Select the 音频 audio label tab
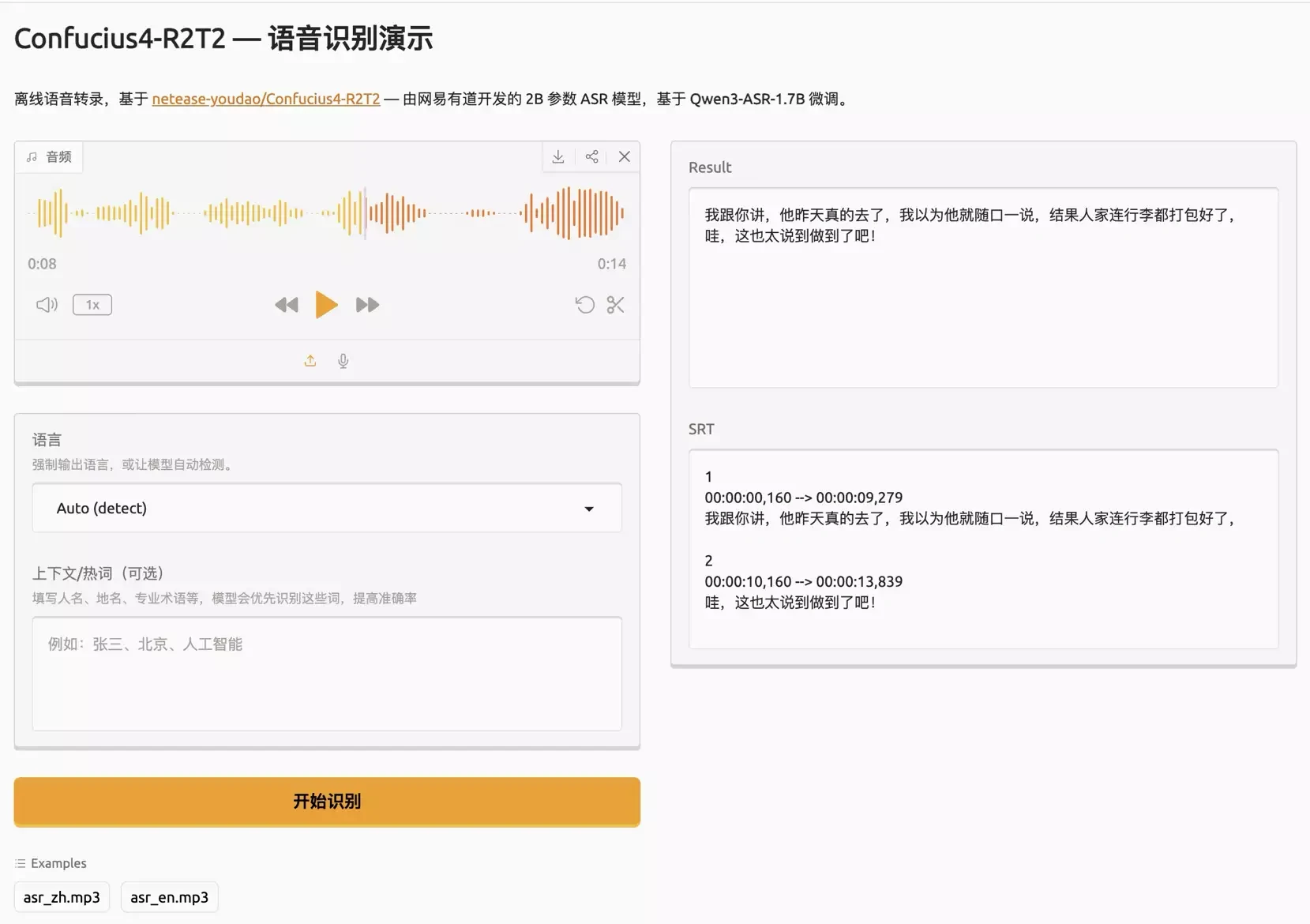 (49, 156)
